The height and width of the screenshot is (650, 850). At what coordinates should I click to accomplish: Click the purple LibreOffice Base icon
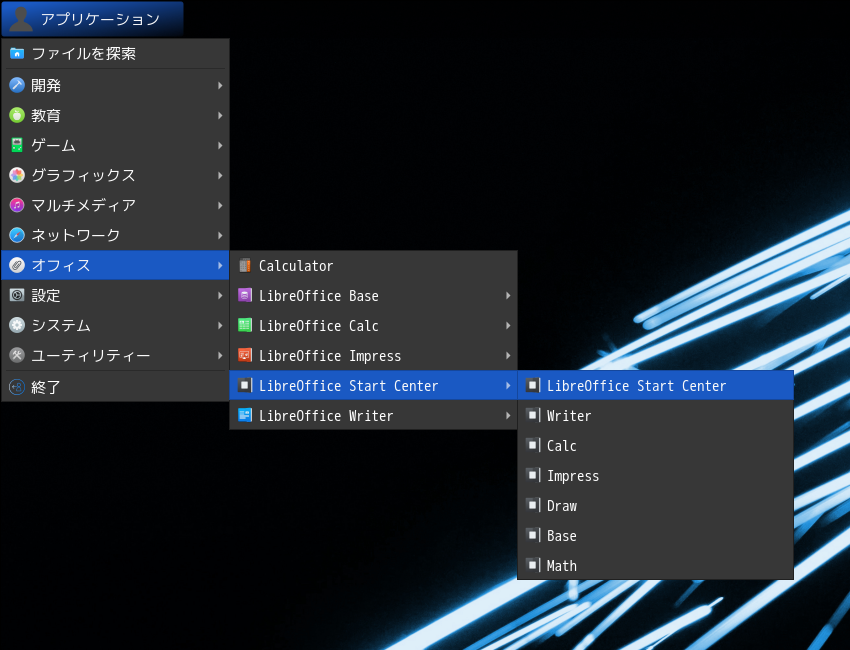(x=245, y=295)
